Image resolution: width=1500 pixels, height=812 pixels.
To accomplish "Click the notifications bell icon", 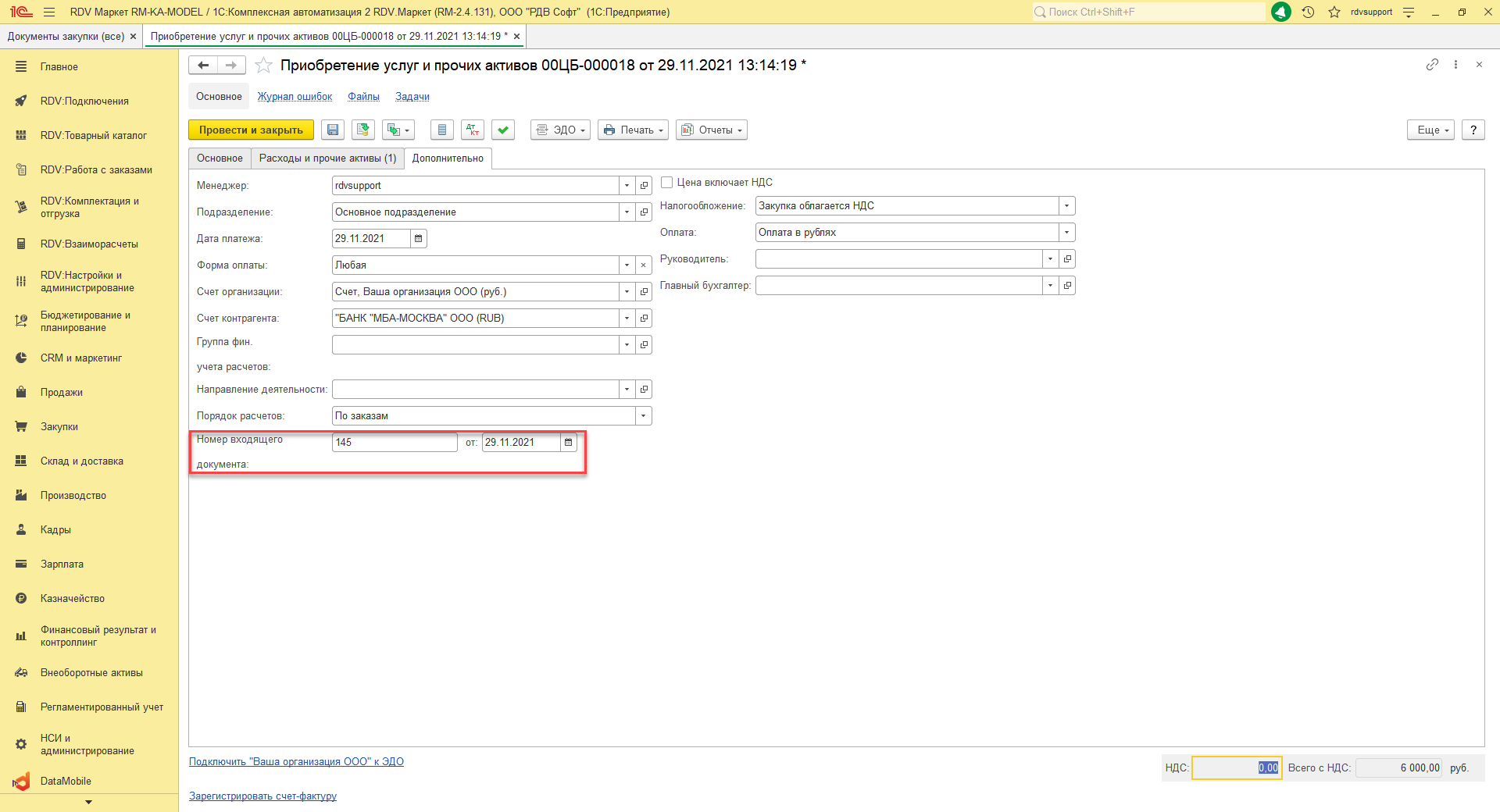I will (x=1281, y=12).
